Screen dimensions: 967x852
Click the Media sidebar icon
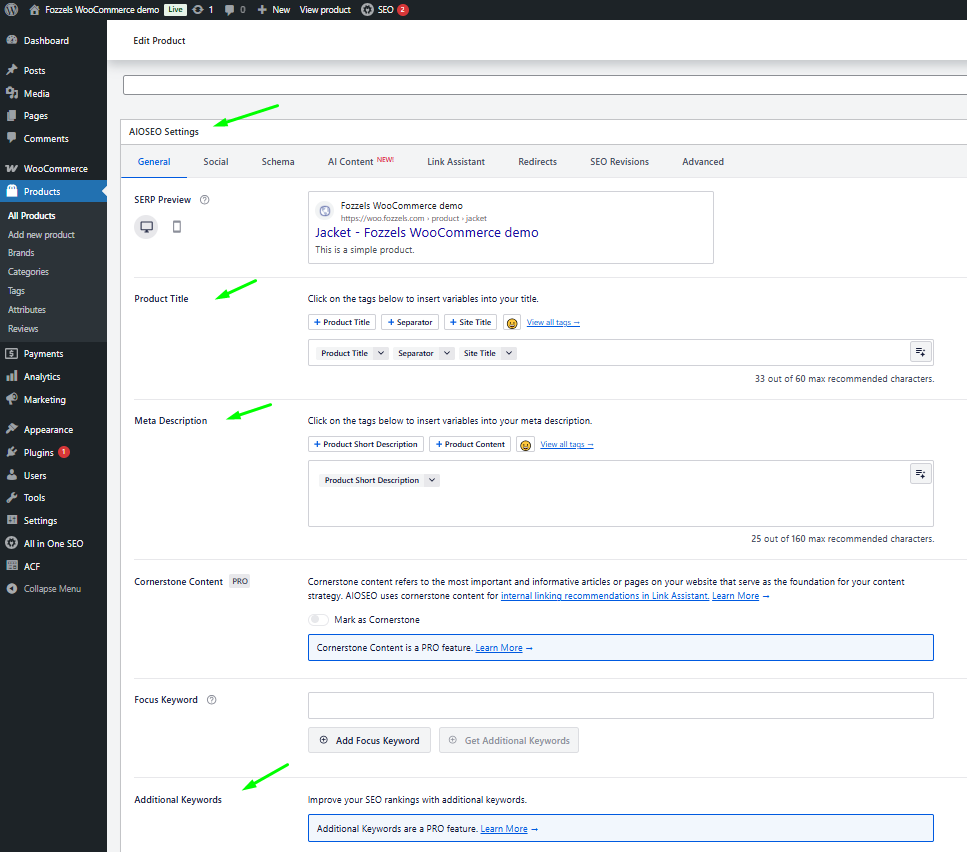(x=12, y=93)
